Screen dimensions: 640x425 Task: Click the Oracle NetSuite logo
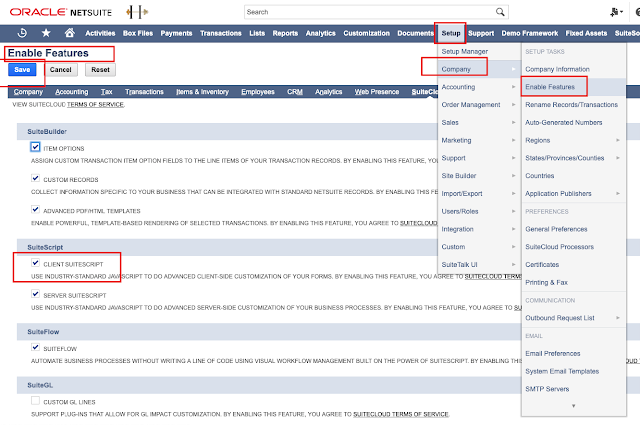(61, 12)
